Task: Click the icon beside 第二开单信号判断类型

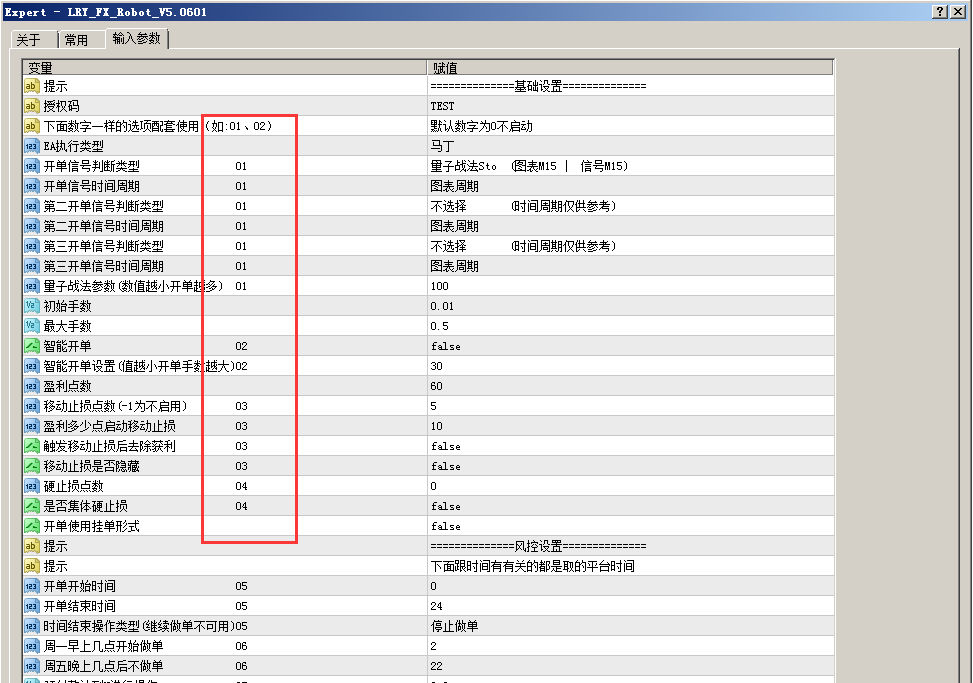Action: click(32, 206)
